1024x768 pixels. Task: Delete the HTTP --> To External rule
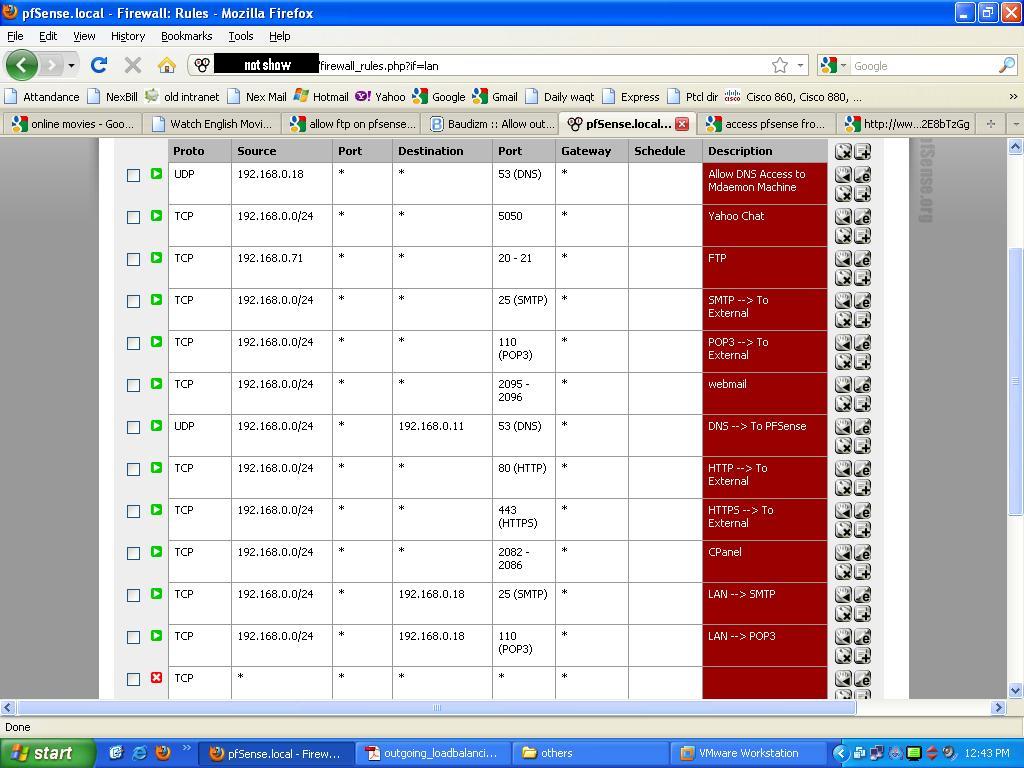point(843,487)
